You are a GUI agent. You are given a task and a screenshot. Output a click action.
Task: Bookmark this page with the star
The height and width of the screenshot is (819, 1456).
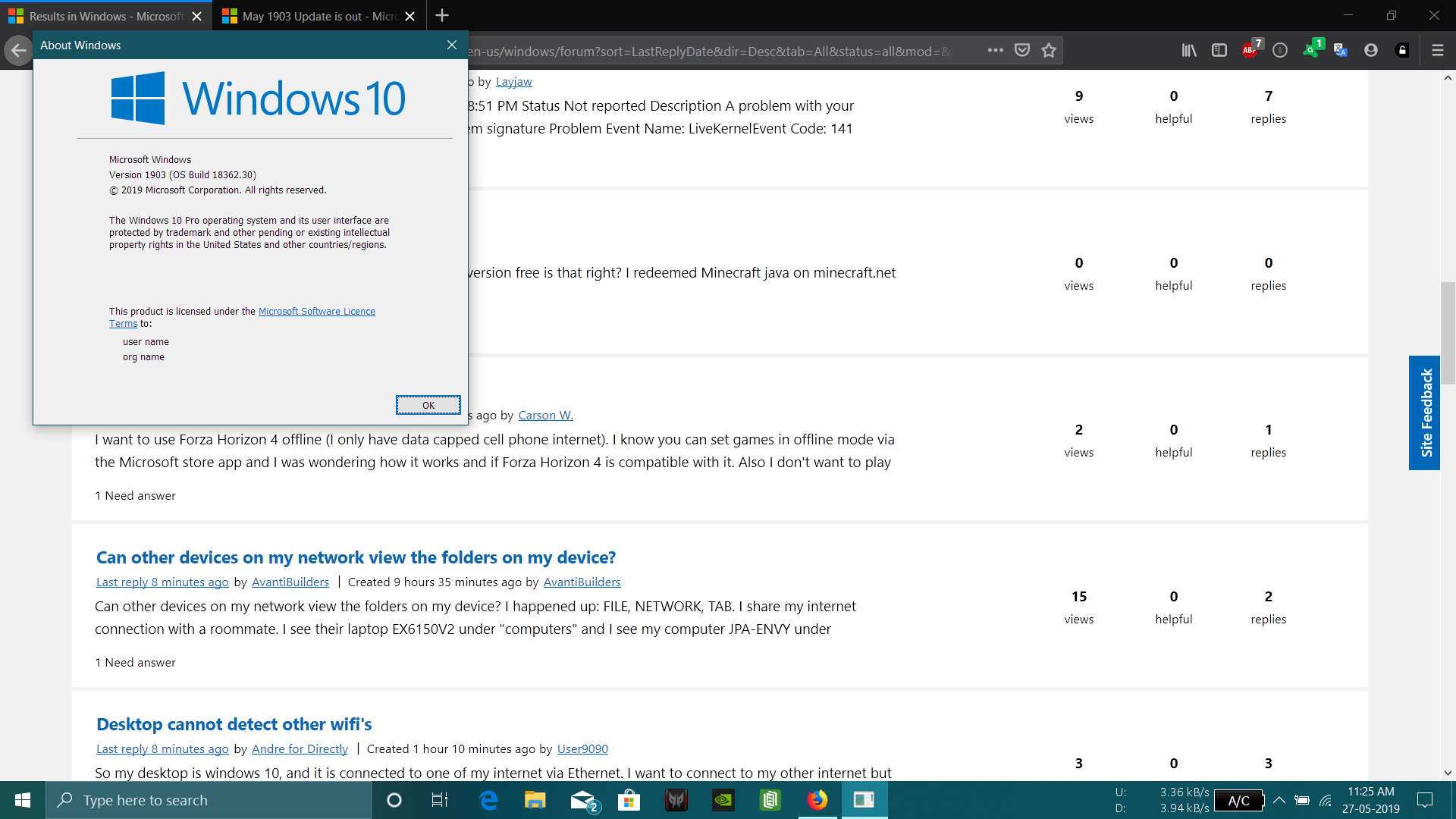pos(1049,50)
